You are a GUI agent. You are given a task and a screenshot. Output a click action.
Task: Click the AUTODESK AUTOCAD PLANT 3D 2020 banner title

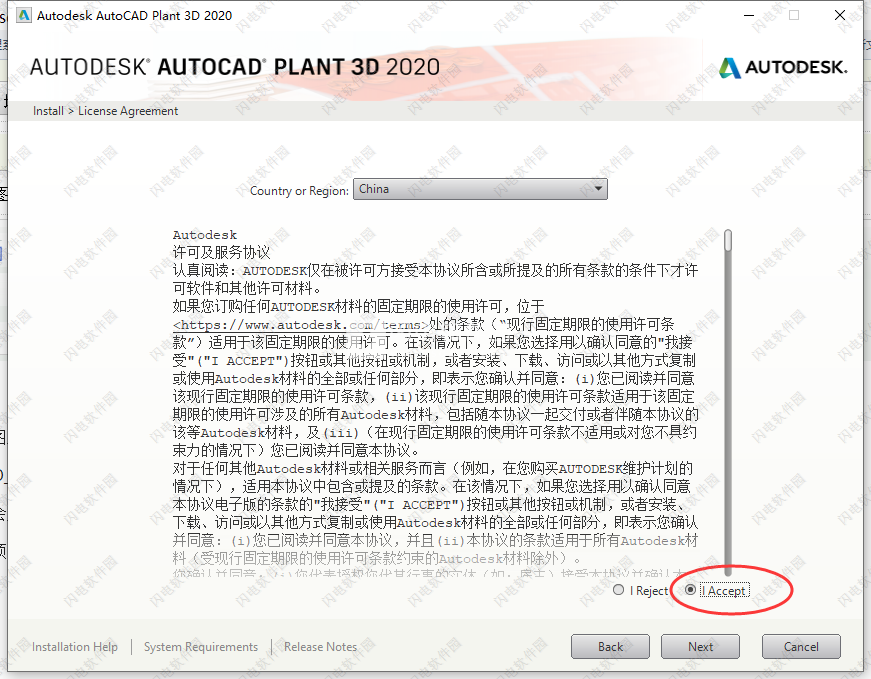pos(234,67)
